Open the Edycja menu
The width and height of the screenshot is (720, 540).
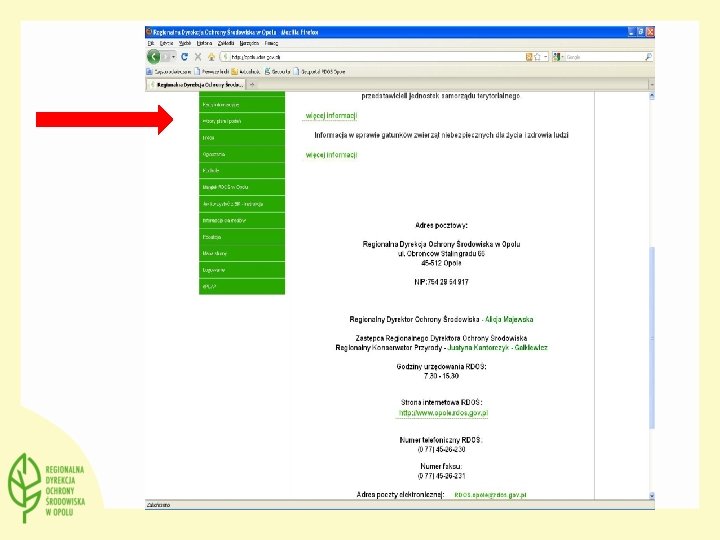[166, 43]
